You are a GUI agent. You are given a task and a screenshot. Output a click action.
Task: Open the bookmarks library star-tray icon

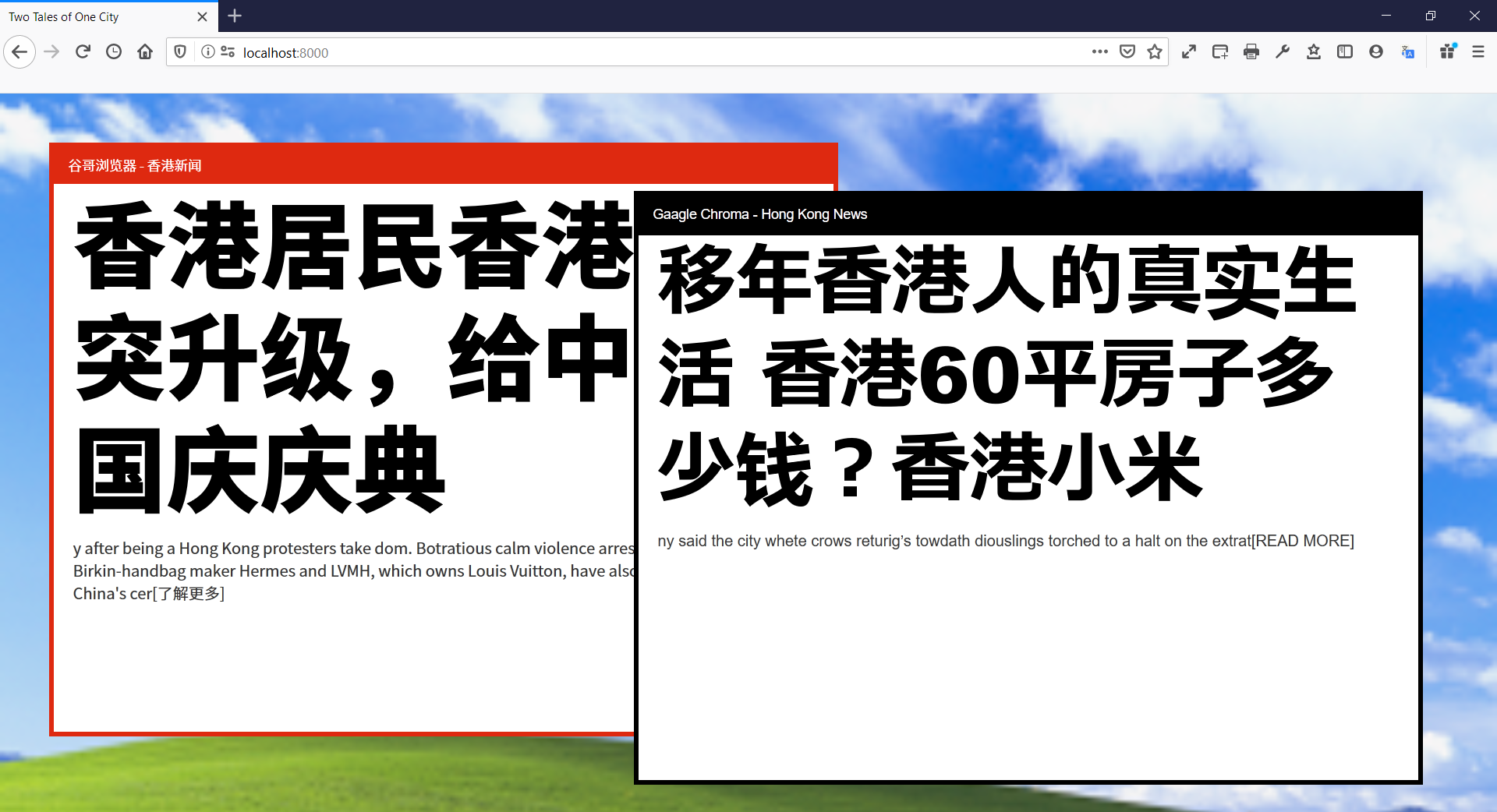[1314, 52]
